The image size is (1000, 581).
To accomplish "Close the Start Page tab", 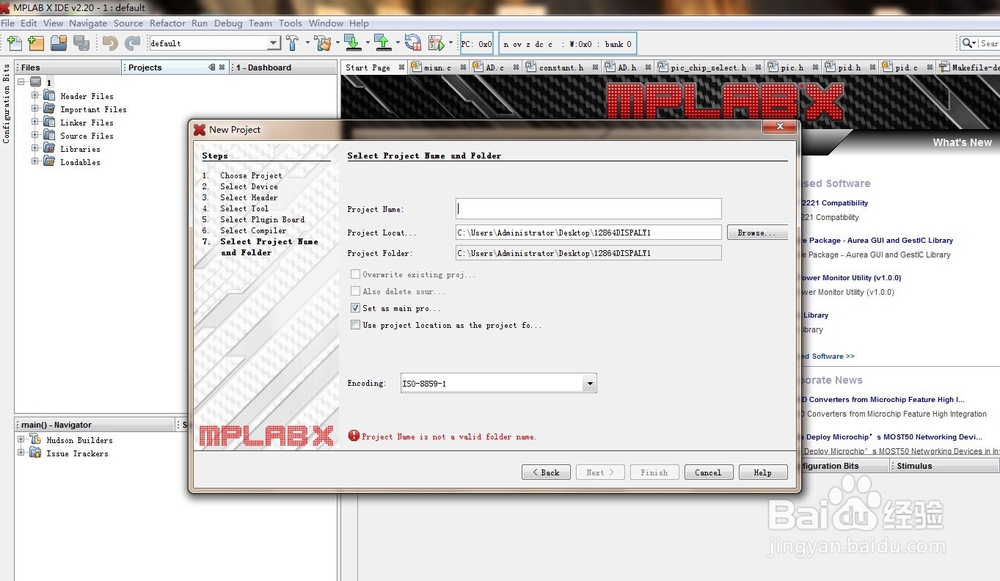I will [401, 67].
